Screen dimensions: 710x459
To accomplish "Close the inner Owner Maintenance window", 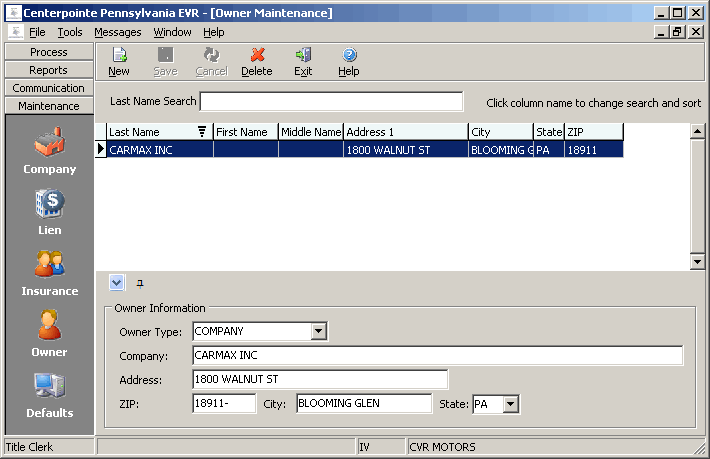I will (696, 32).
